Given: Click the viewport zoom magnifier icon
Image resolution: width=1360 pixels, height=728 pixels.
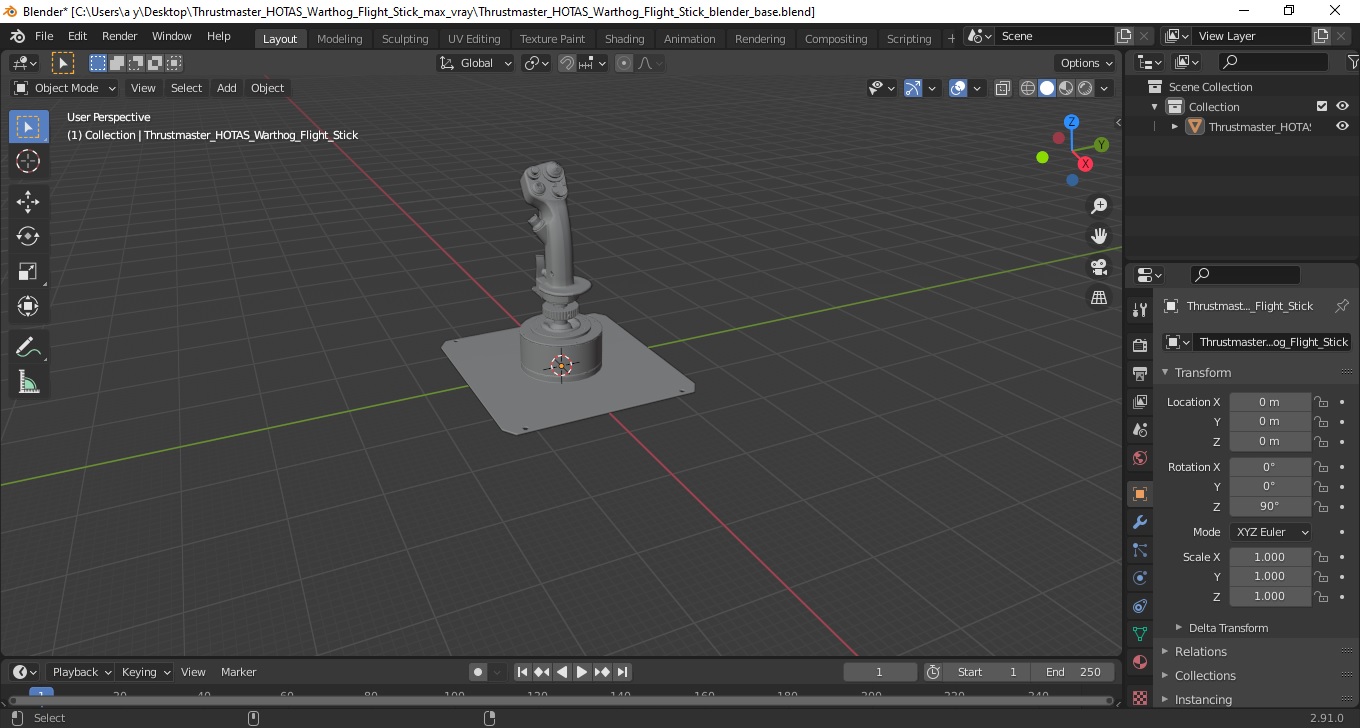Looking at the screenshot, I should point(1099,206).
